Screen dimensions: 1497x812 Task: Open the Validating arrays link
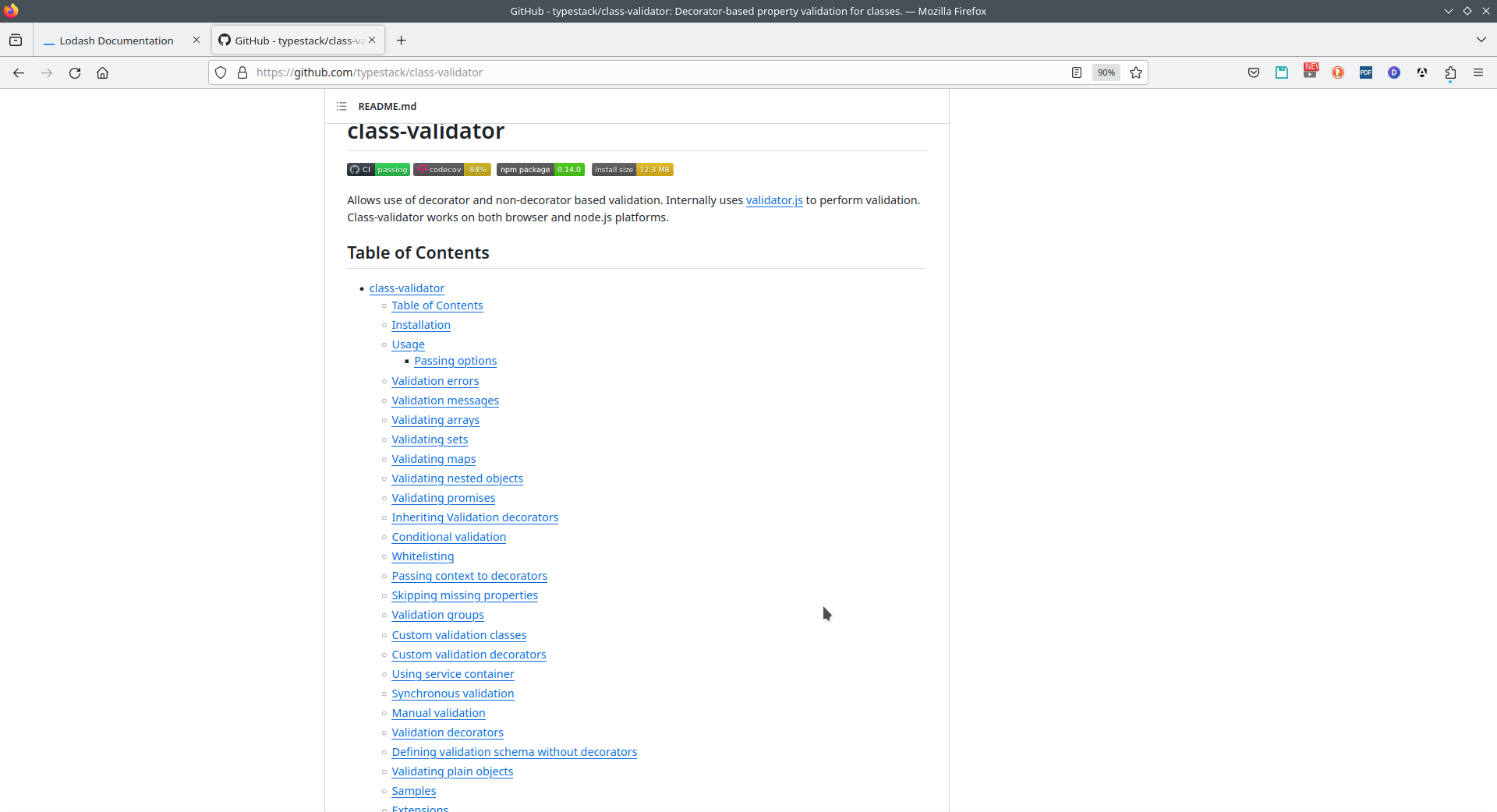[x=436, y=420]
